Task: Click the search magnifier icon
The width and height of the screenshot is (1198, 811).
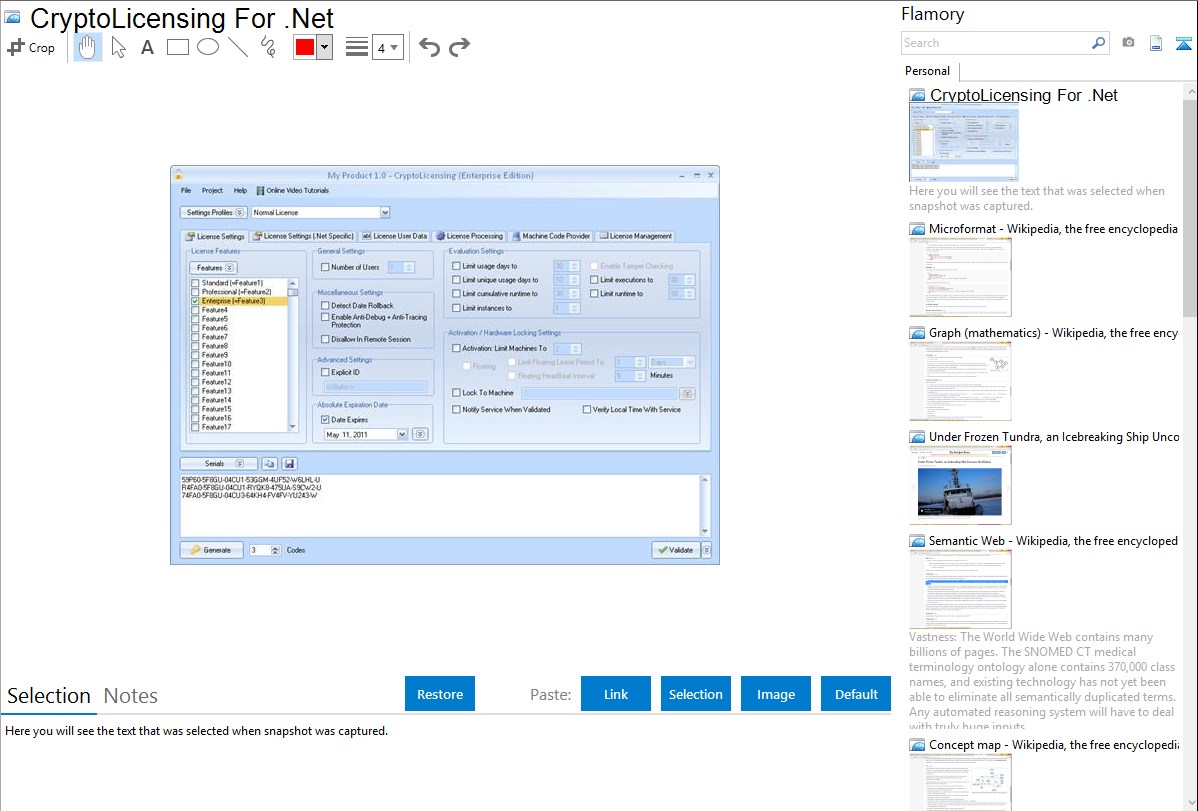Action: click(1098, 43)
